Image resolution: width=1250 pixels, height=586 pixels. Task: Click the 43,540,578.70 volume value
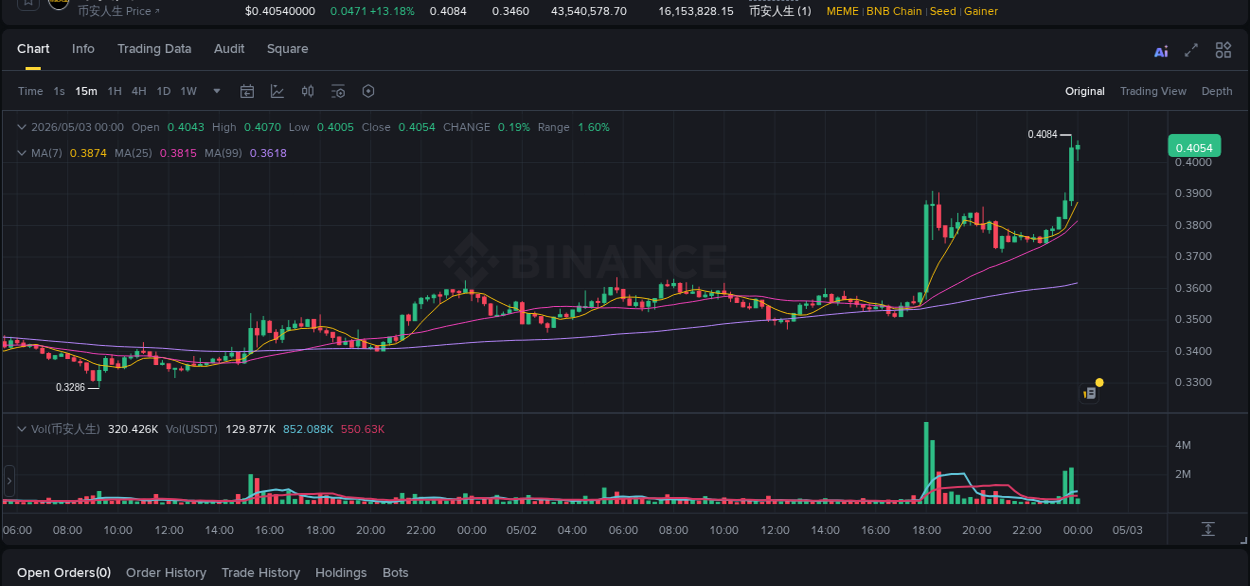tap(589, 11)
